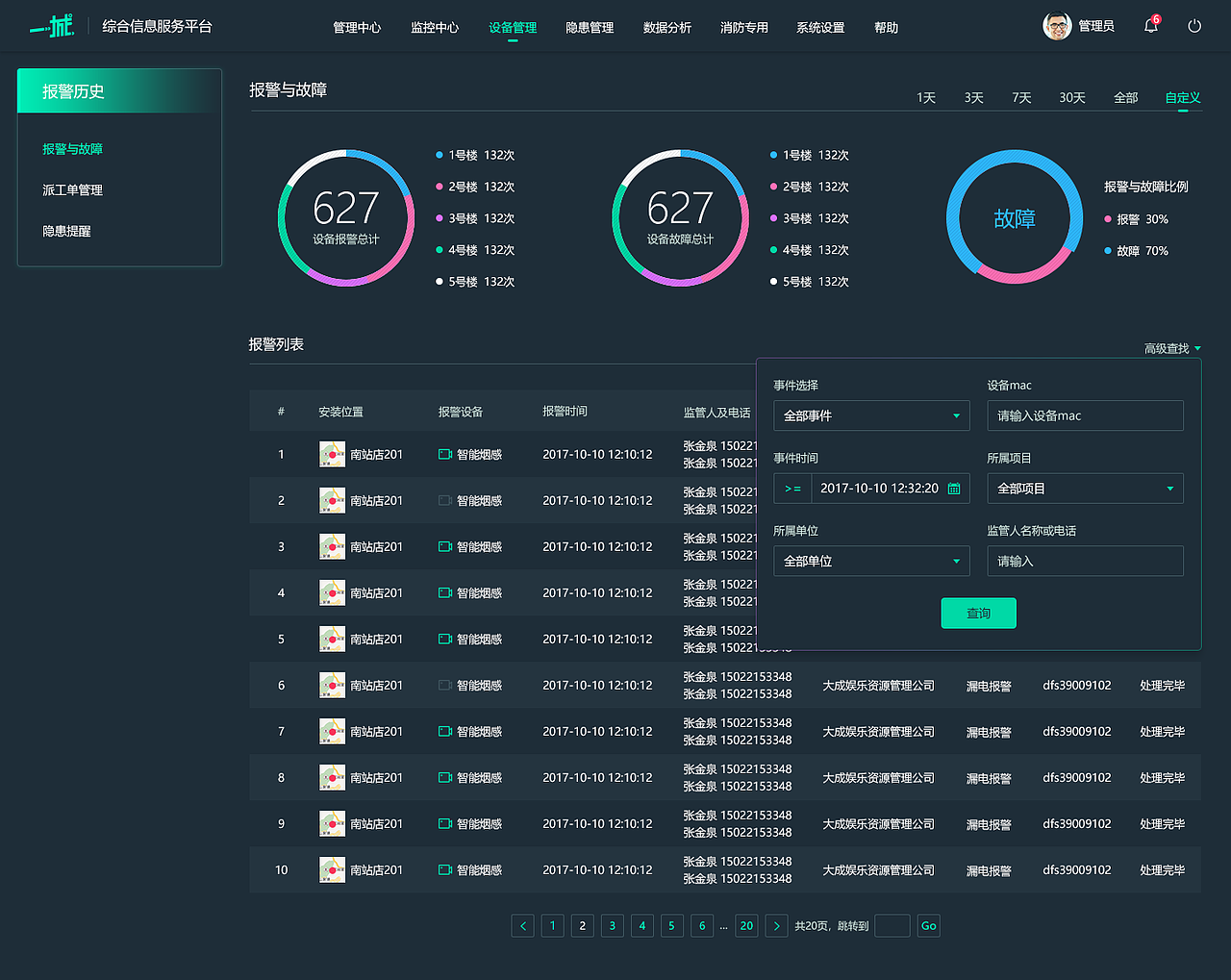Click the power logout icon
Viewport: 1231px width, 980px height.
pos(1193,26)
